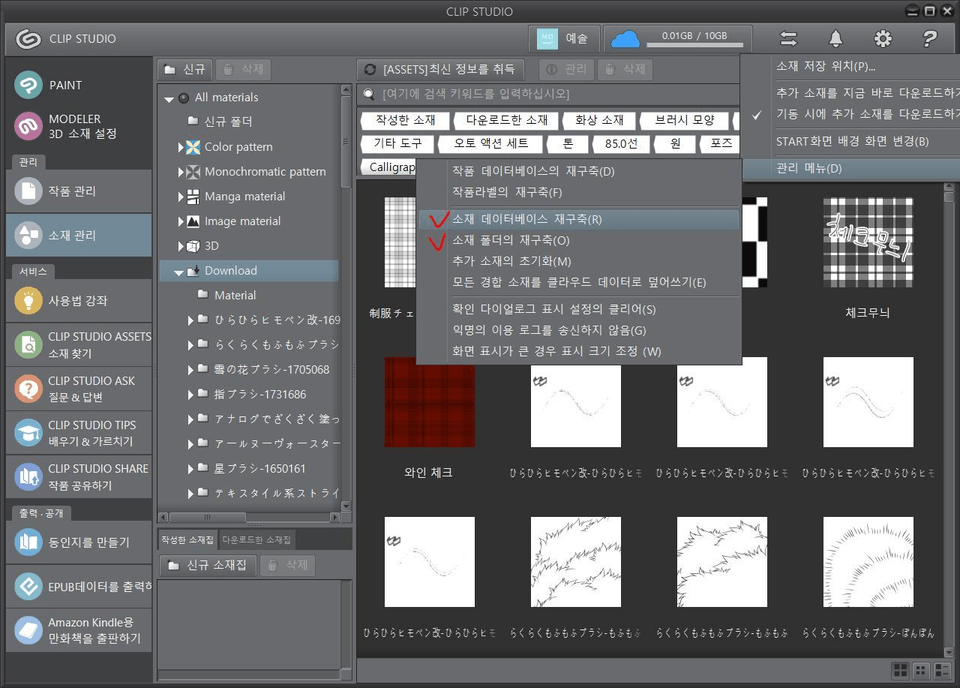Open notifications bell icon
Image resolution: width=960 pixels, height=688 pixels.
pyautogui.click(x=835, y=39)
